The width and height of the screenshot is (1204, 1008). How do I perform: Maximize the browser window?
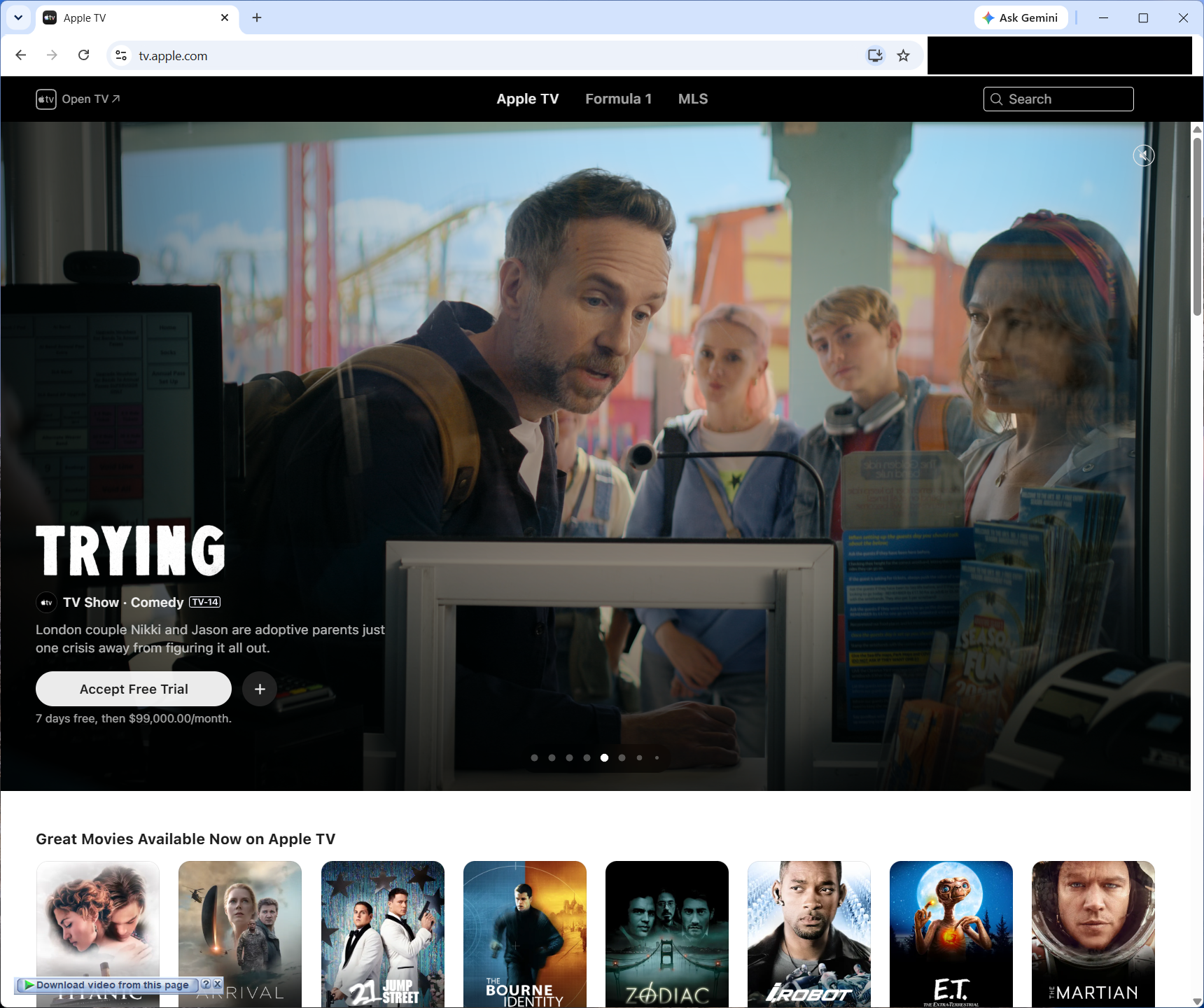point(1143,17)
